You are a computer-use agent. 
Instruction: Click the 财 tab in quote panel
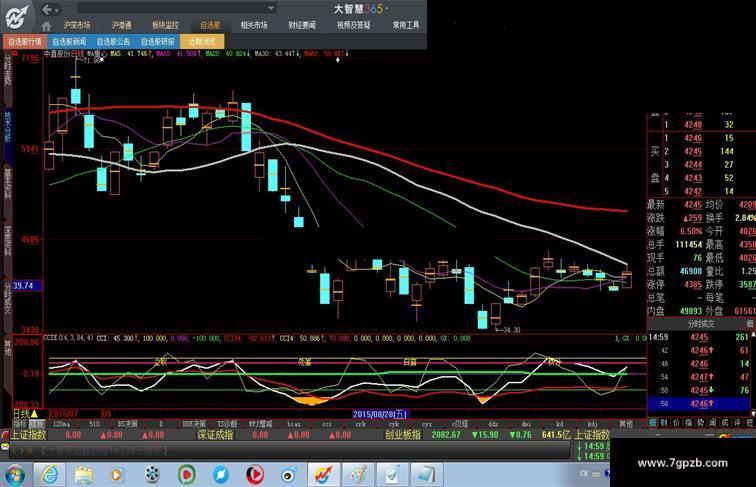click(664, 422)
